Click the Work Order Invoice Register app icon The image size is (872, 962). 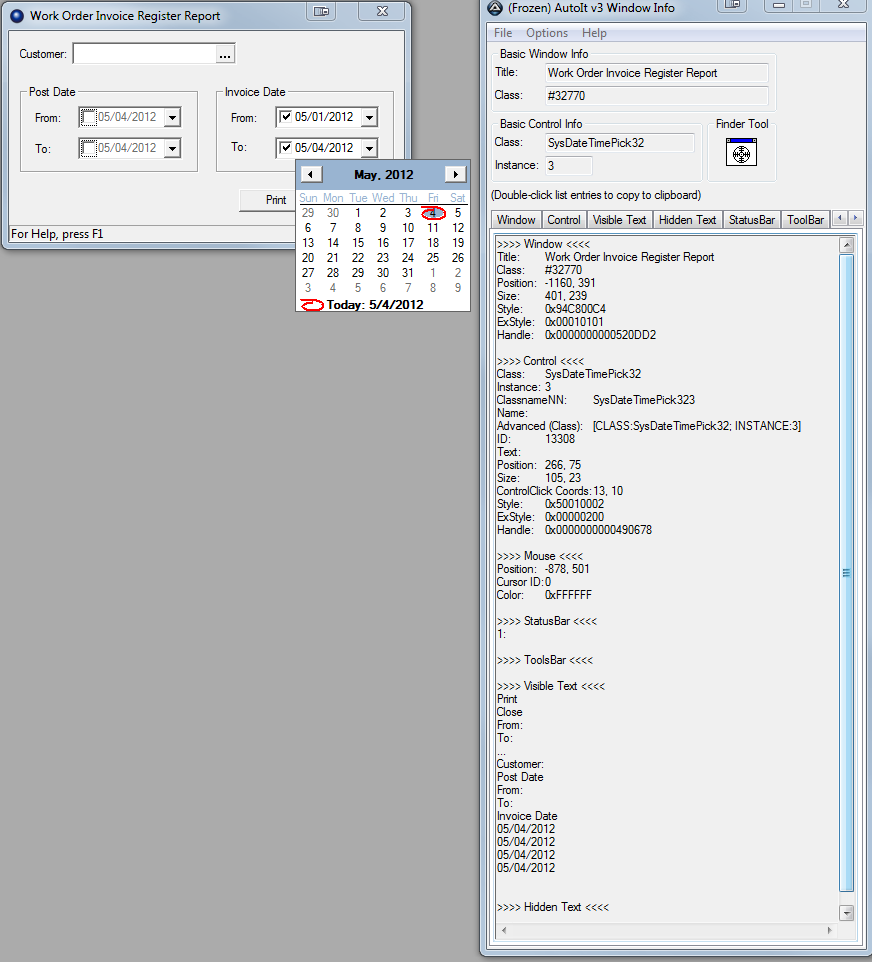pos(16,16)
